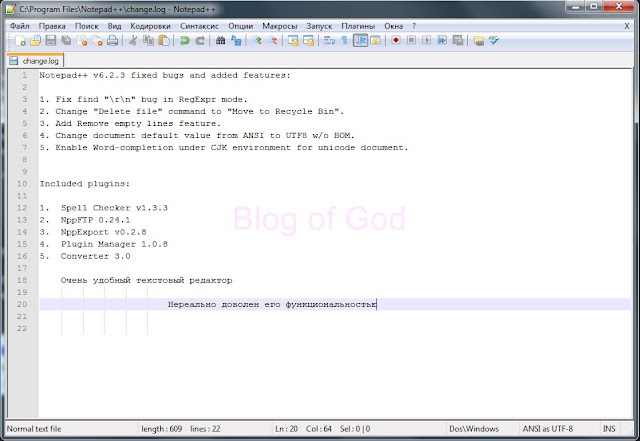Place cursor on "Included plugins:" line
This screenshot has height=441, width=640.
point(84,184)
